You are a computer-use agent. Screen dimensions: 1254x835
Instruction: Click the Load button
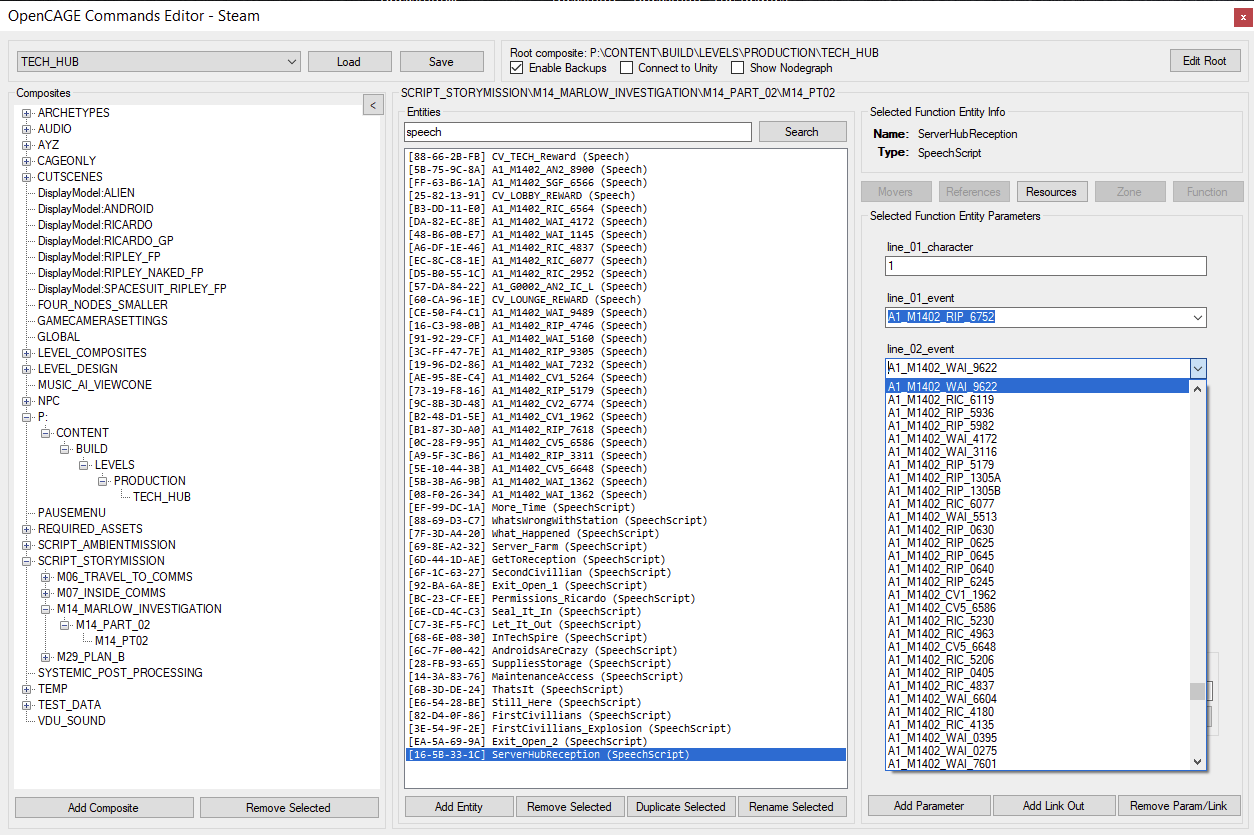pos(349,62)
